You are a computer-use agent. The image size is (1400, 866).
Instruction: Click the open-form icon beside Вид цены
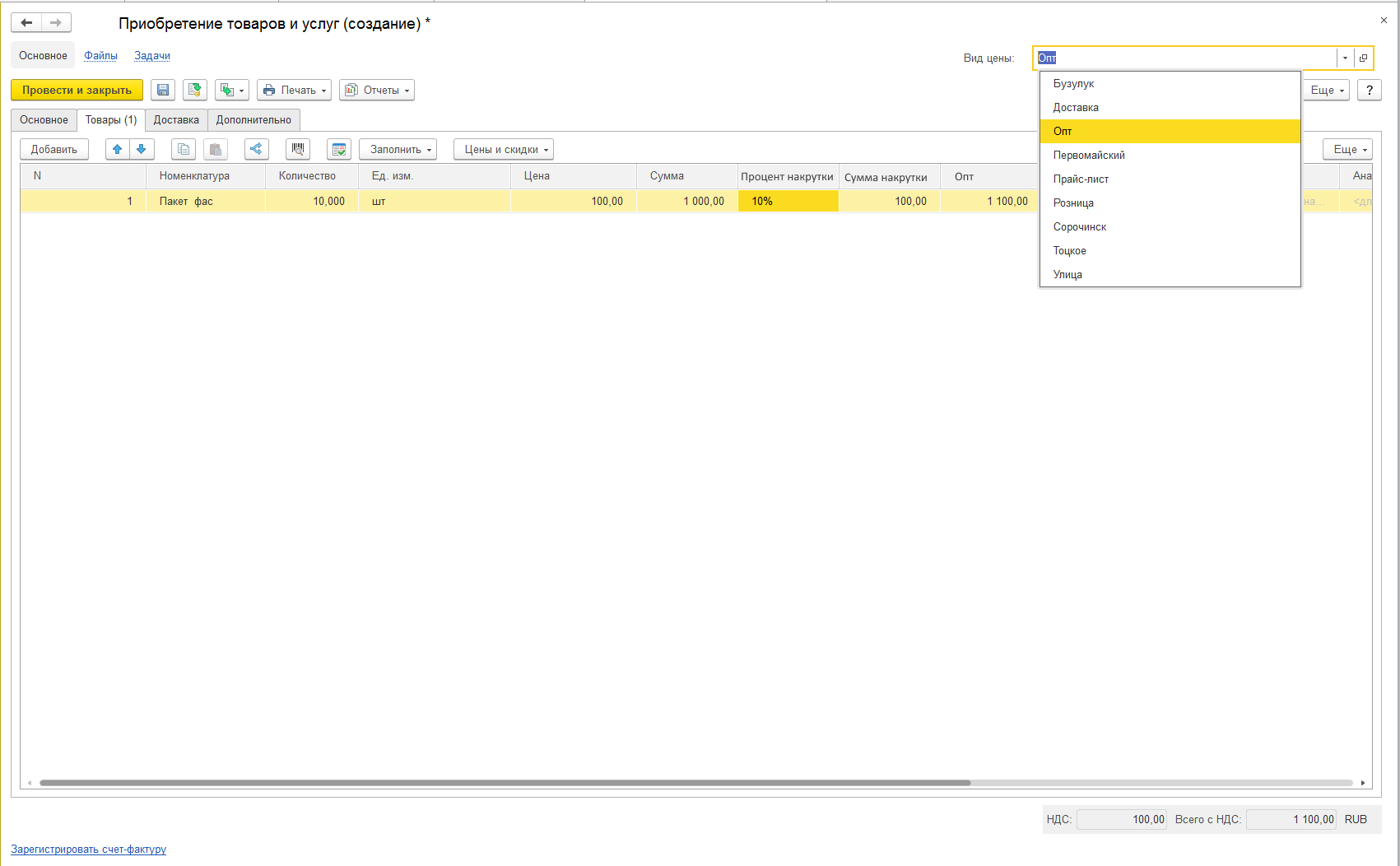pos(1363,58)
